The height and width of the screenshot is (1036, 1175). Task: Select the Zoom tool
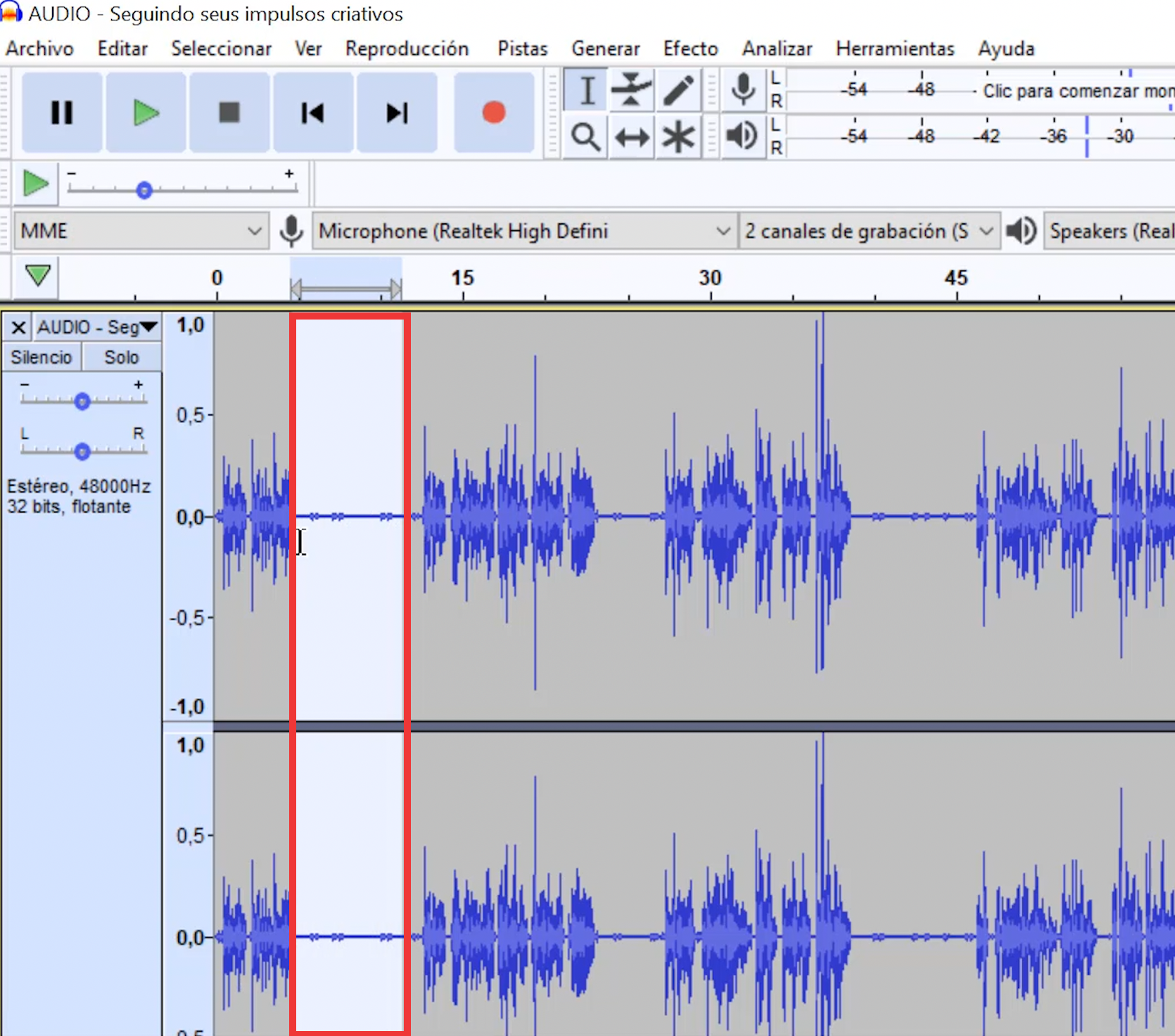(x=585, y=137)
